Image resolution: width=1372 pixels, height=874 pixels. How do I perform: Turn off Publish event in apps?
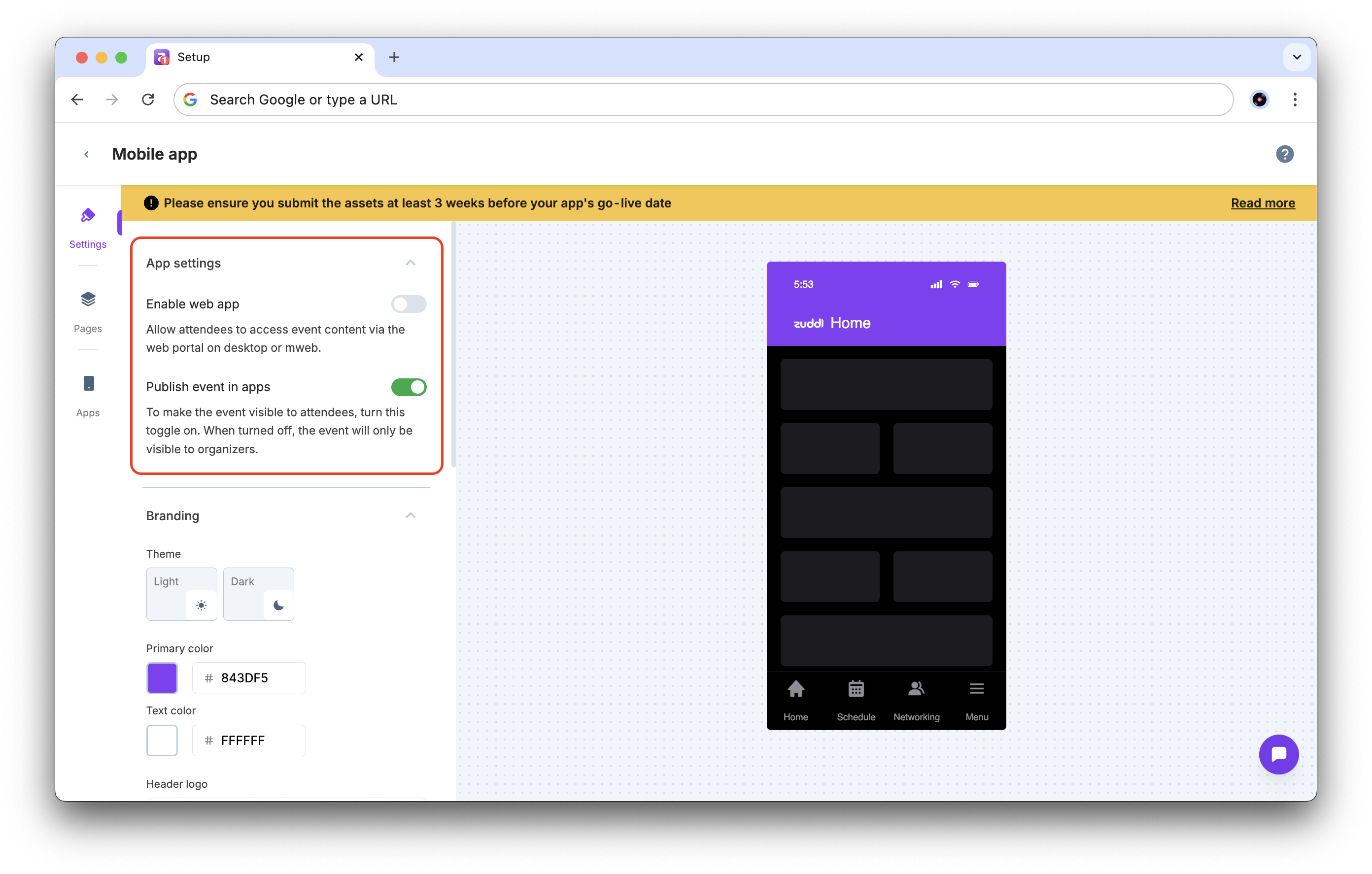click(x=409, y=387)
